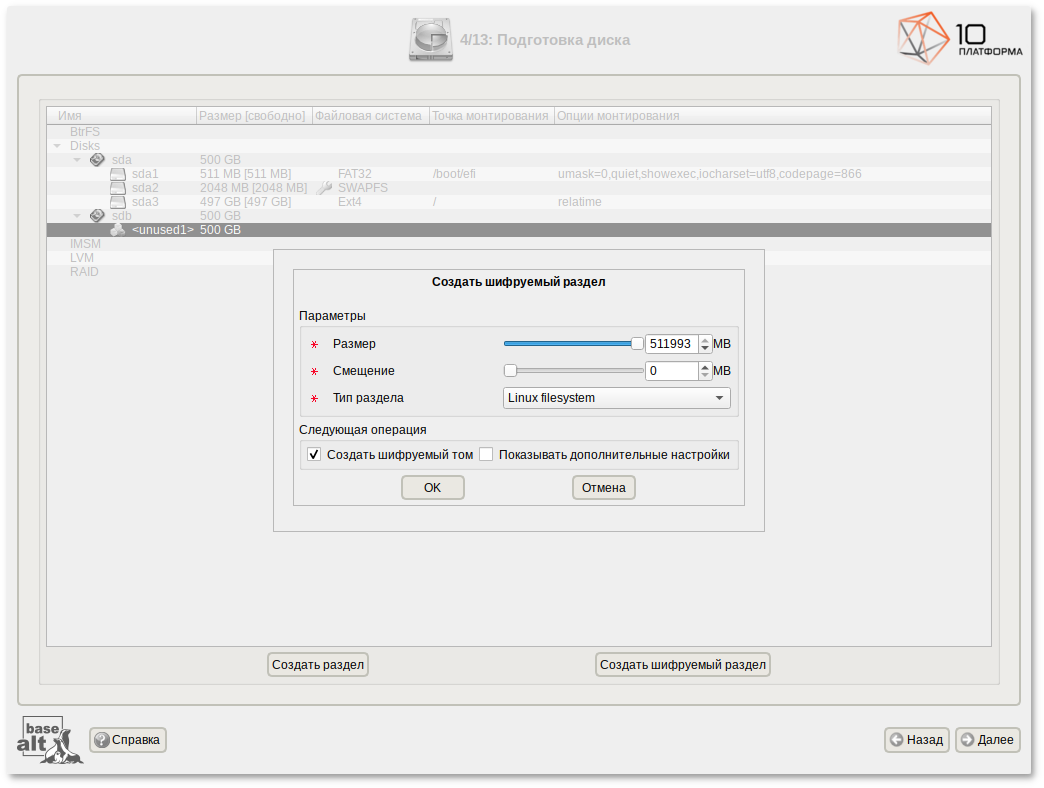Click the sda1 partition icon

click(x=118, y=174)
